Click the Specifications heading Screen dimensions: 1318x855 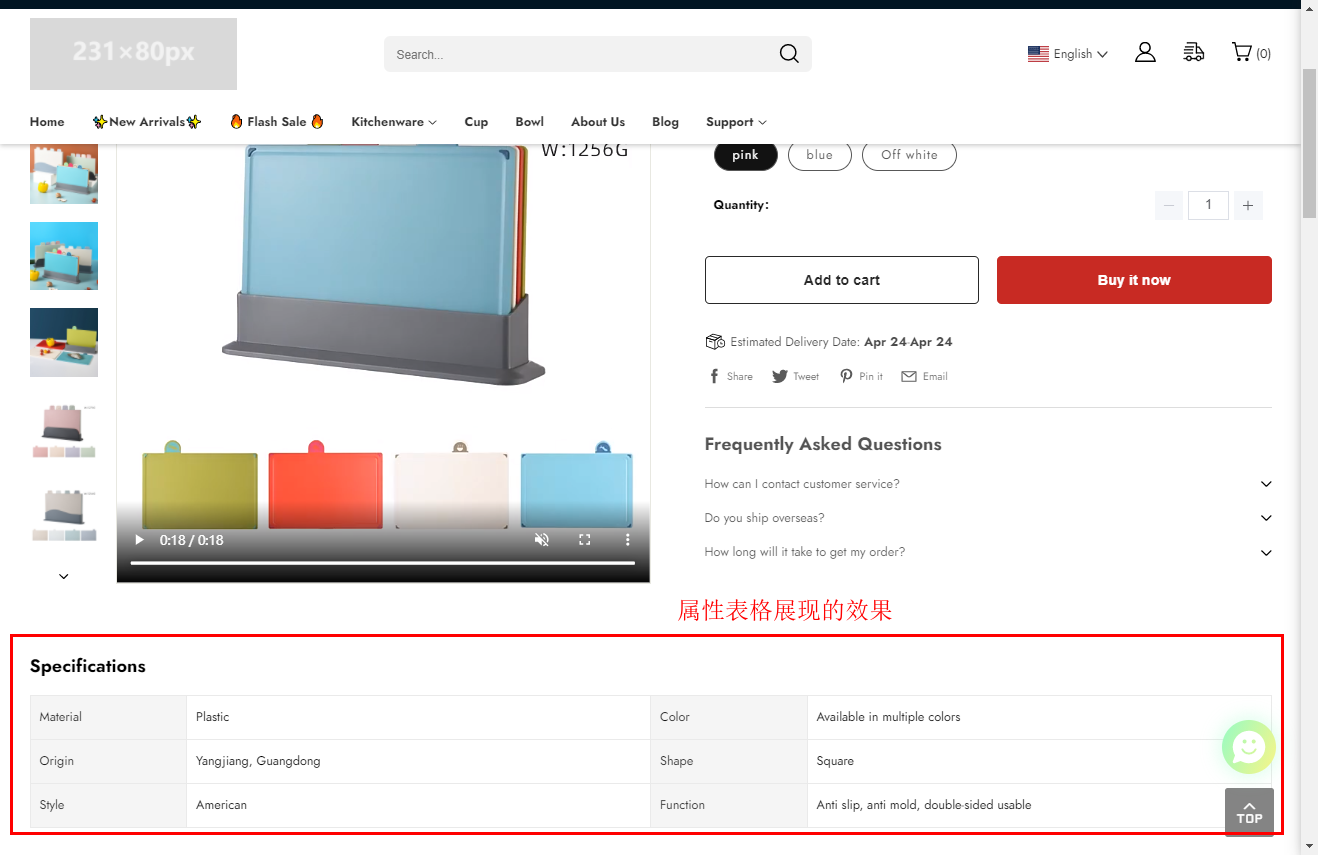88,666
